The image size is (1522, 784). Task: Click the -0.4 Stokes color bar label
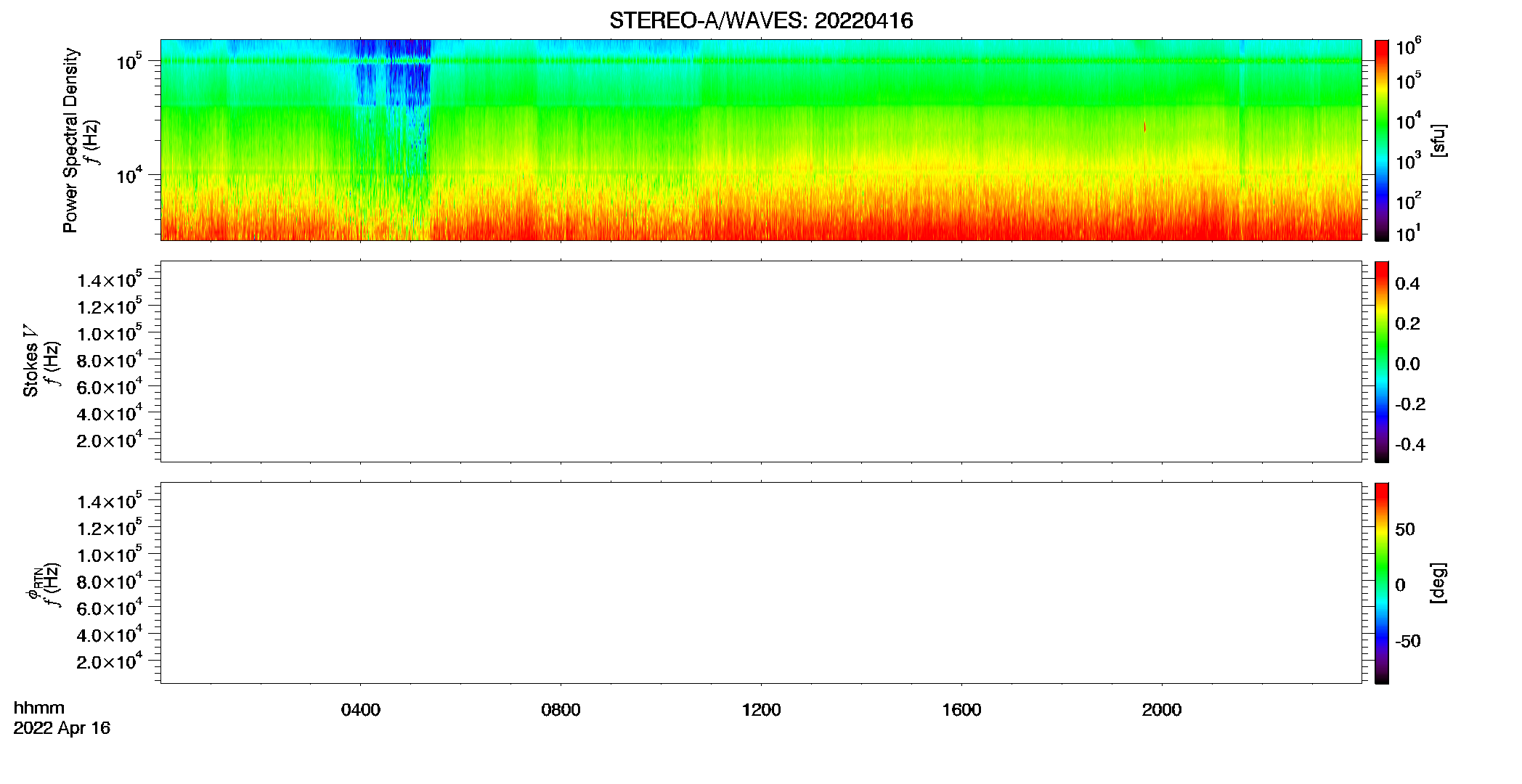click(1410, 444)
